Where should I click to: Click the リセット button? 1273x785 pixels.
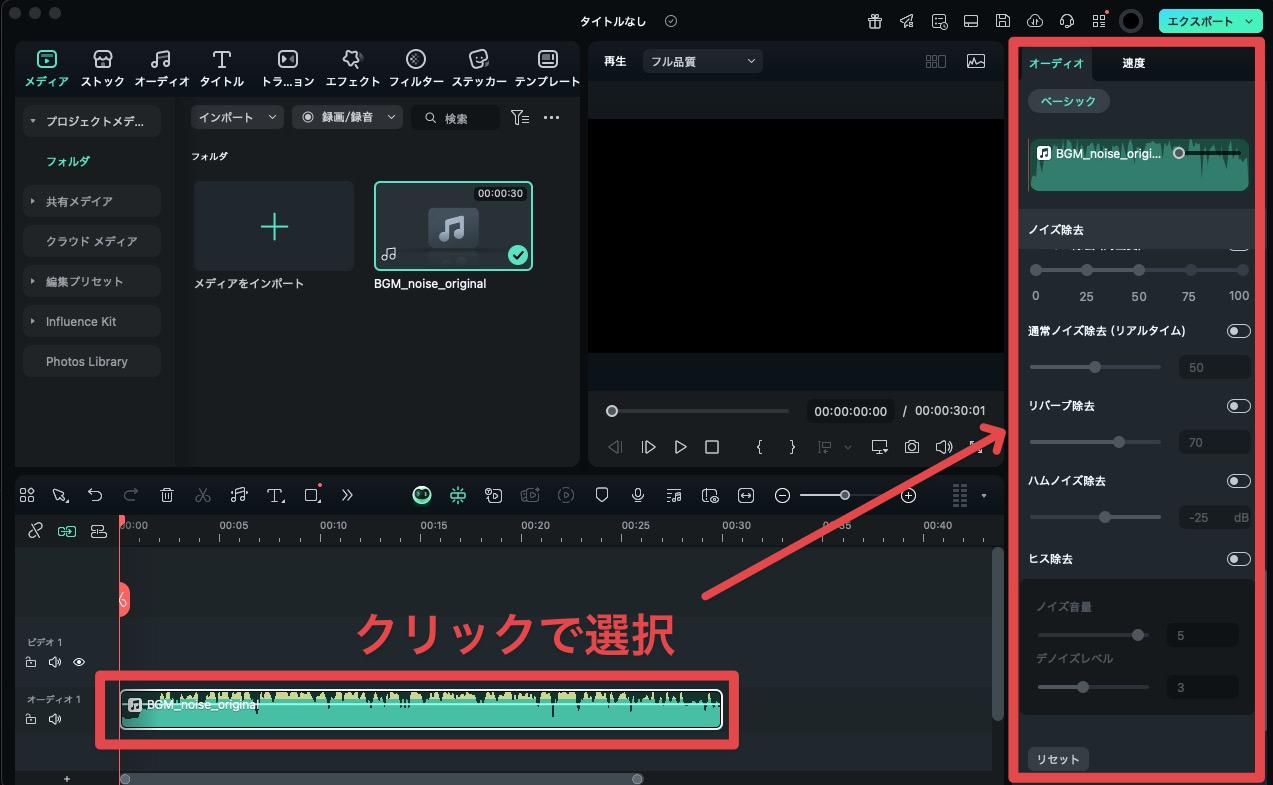pyautogui.click(x=1057, y=759)
